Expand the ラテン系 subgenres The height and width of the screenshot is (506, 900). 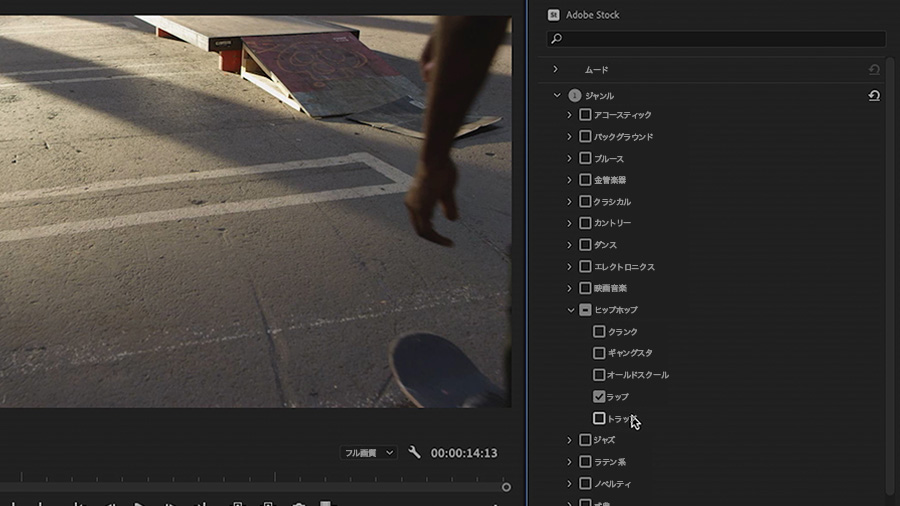[x=569, y=462]
